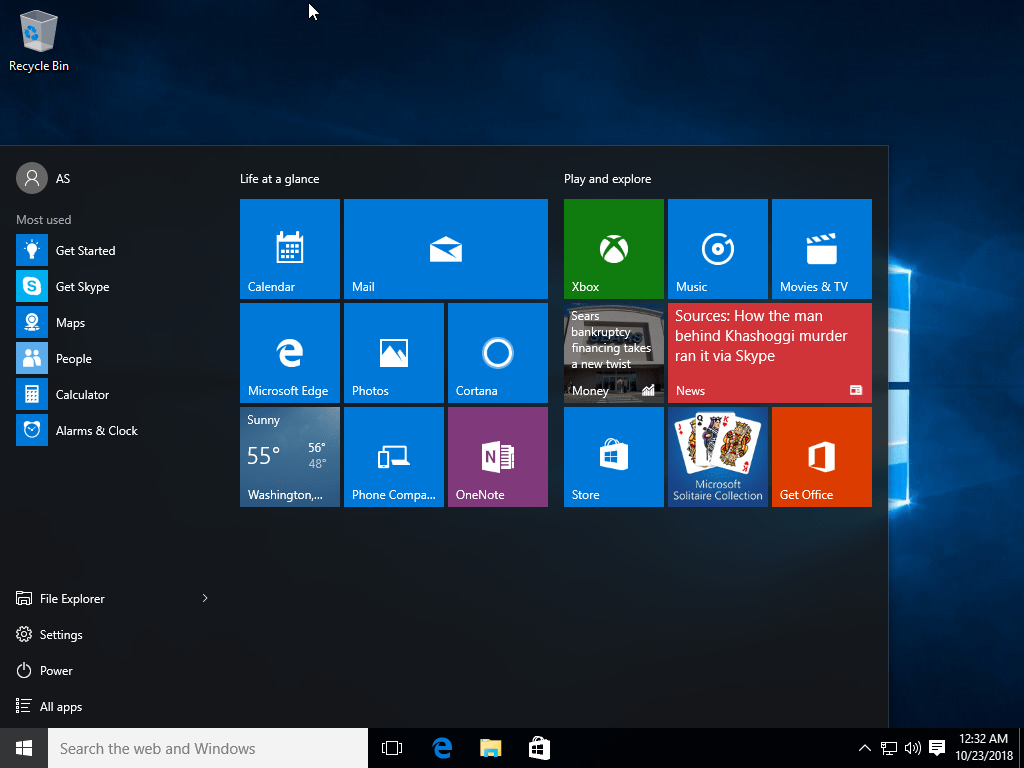Open Calculator from Most used list
The image size is (1024, 768).
pos(111,394)
